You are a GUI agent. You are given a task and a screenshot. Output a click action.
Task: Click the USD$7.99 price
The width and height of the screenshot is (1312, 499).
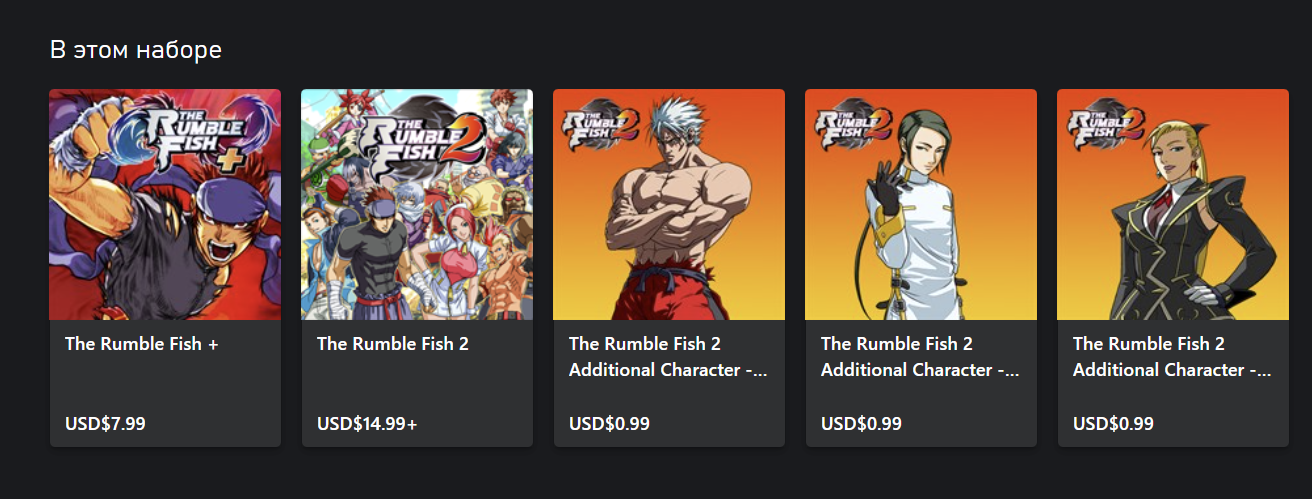coord(105,424)
